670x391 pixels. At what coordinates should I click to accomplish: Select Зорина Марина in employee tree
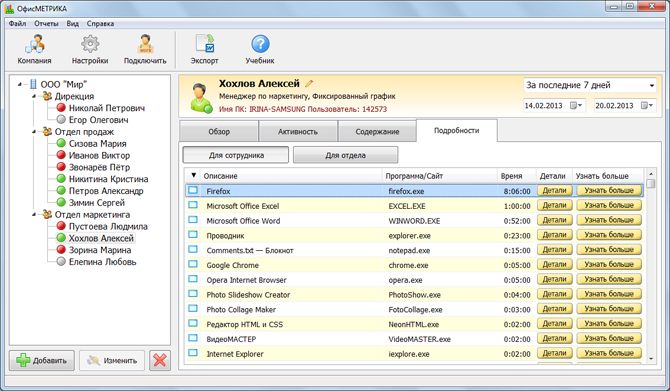100,250
